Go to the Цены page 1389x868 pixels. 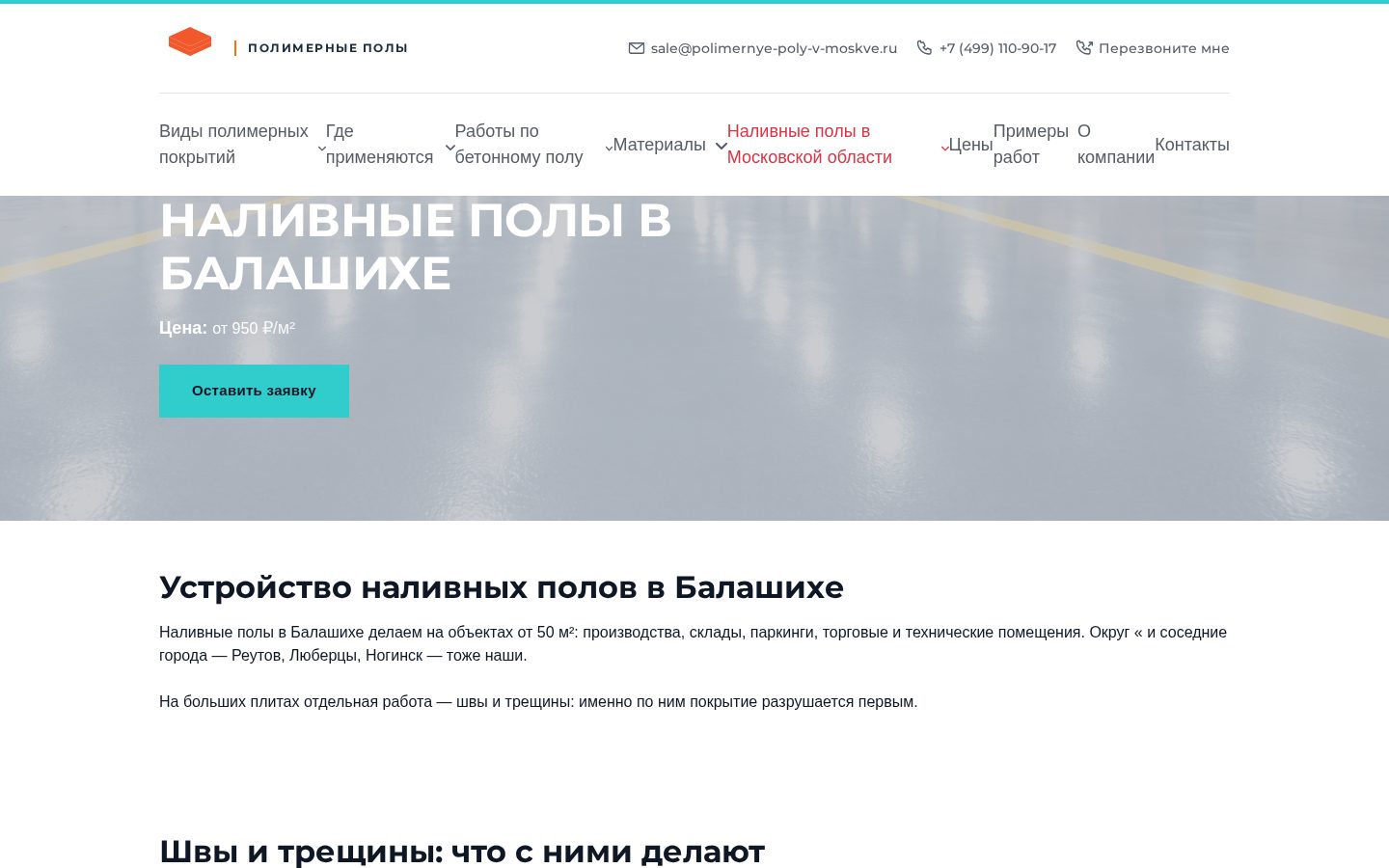click(970, 145)
